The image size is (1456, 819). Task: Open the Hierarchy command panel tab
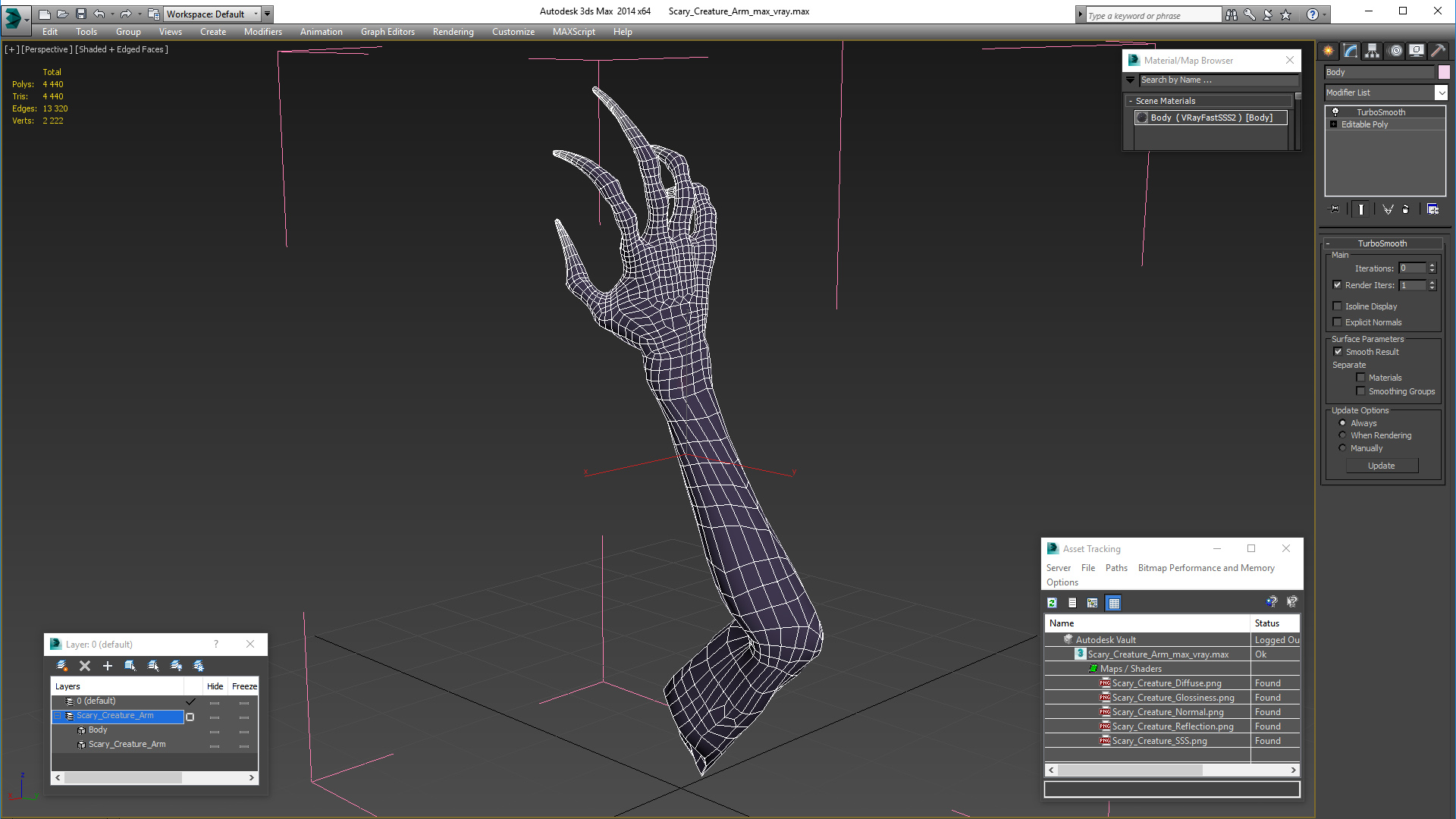tap(1373, 51)
